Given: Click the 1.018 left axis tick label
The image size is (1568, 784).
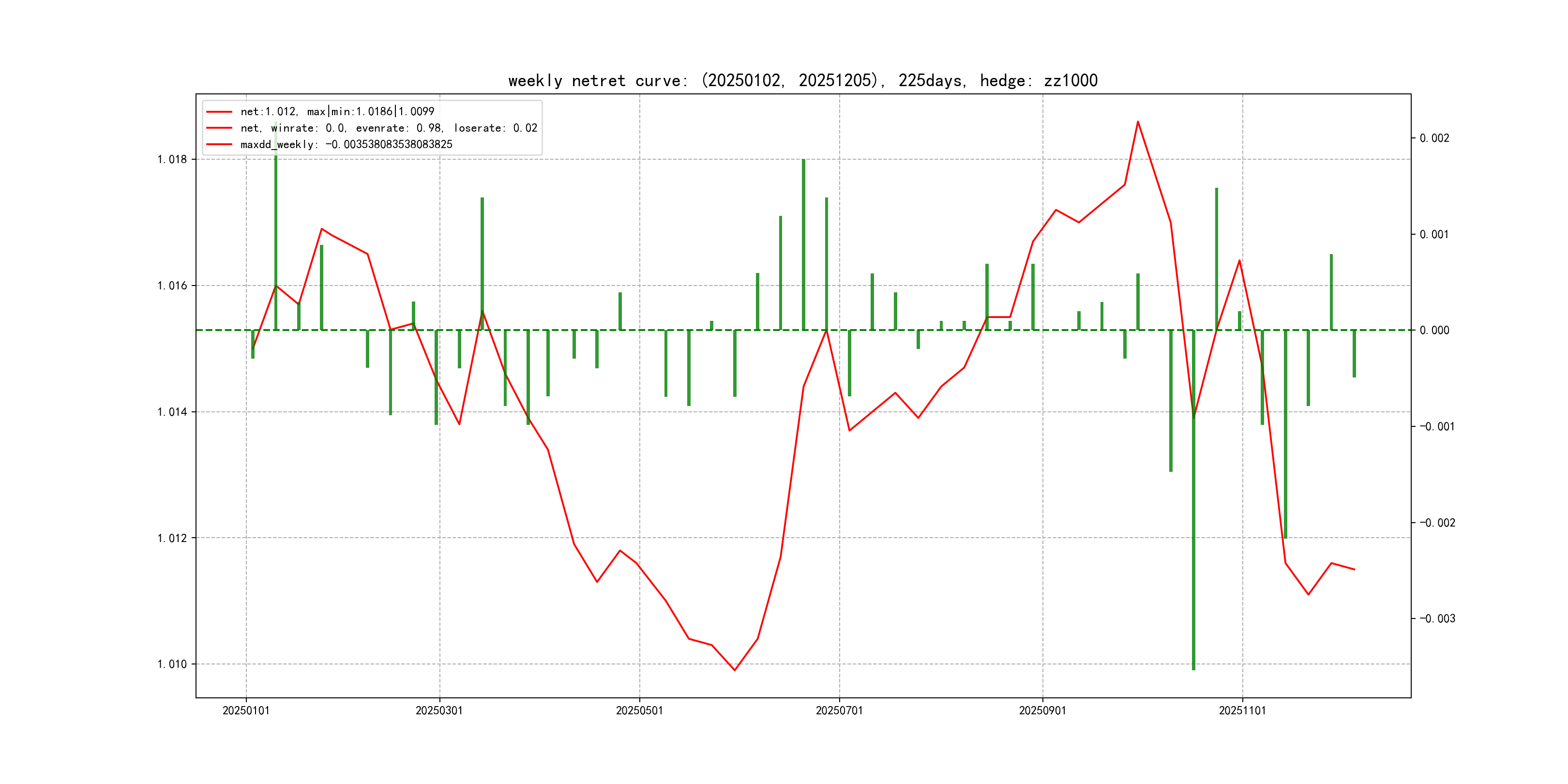Looking at the screenshot, I should point(172,160).
